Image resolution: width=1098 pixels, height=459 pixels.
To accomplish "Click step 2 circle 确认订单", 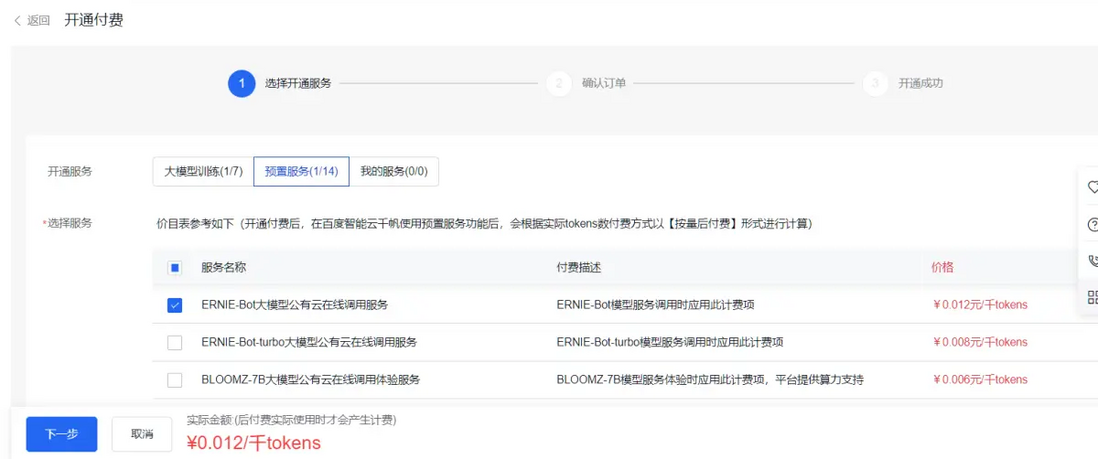I will pos(559,83).
